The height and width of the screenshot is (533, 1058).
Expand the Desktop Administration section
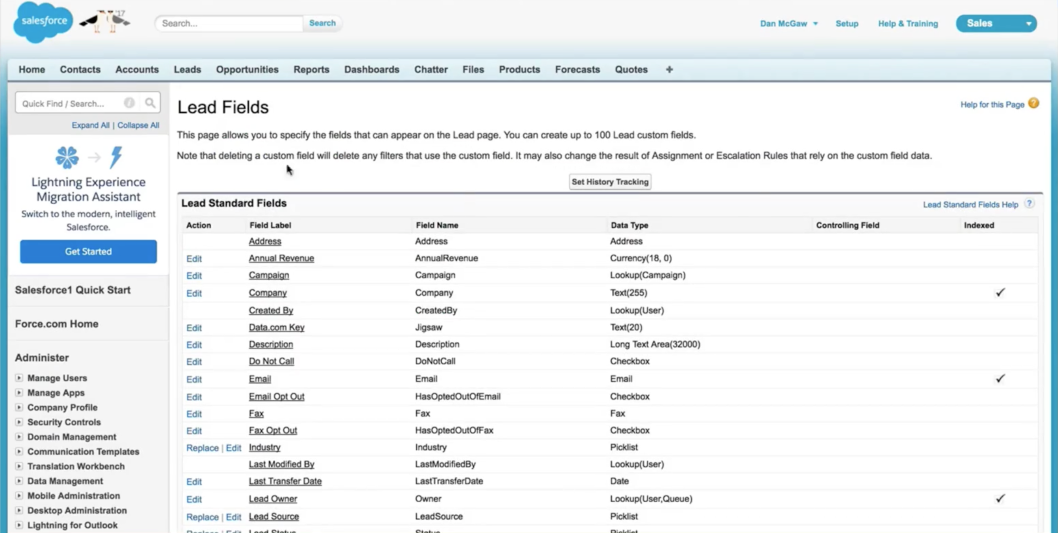pos(19,511)
